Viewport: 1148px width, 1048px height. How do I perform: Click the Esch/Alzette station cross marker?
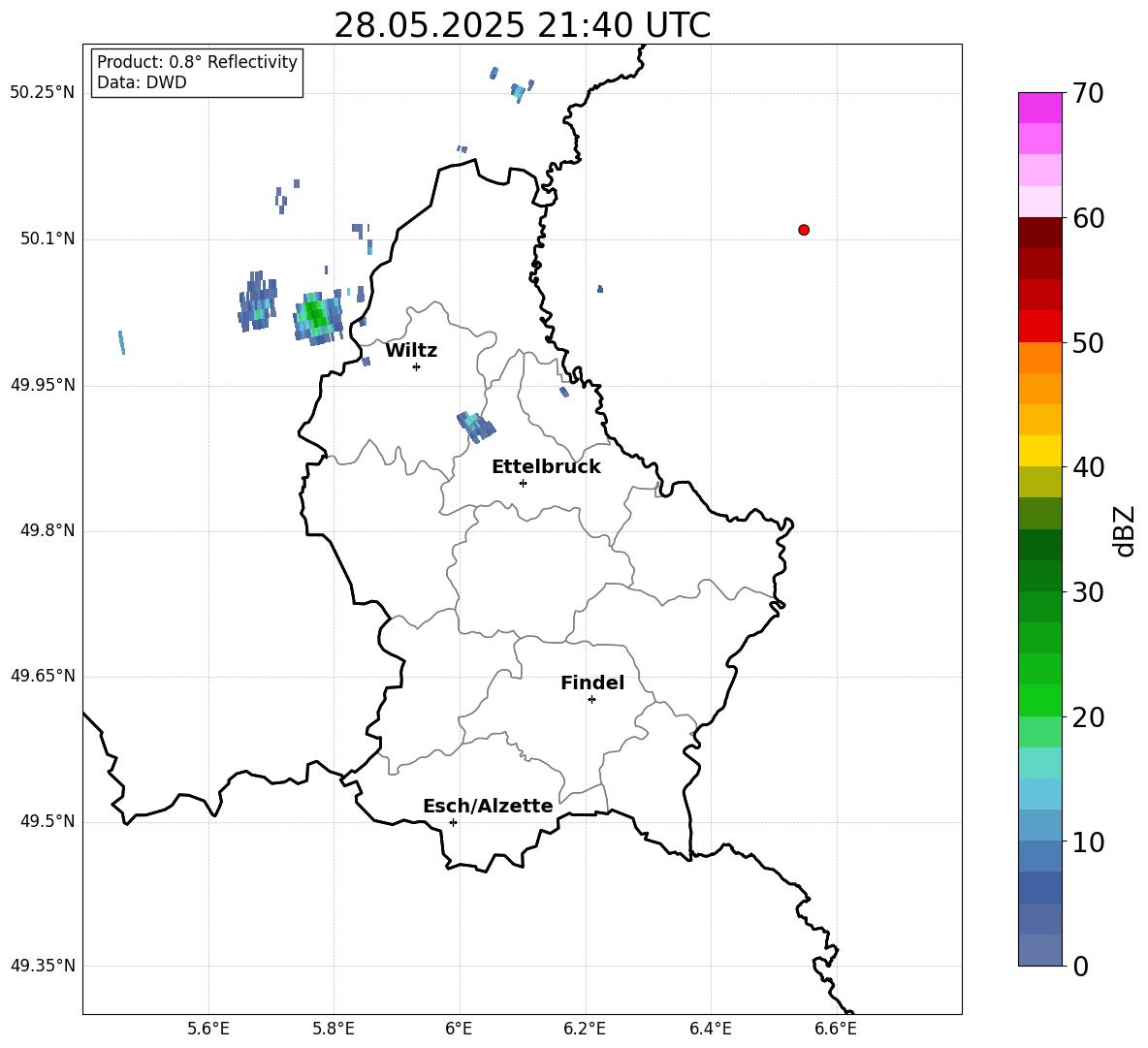tap(453, 822)
